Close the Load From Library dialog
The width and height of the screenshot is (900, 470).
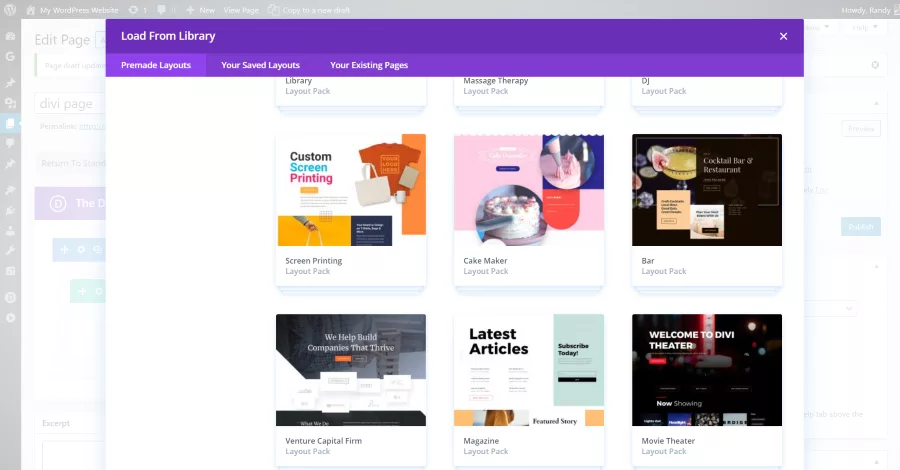pos(783,36)
